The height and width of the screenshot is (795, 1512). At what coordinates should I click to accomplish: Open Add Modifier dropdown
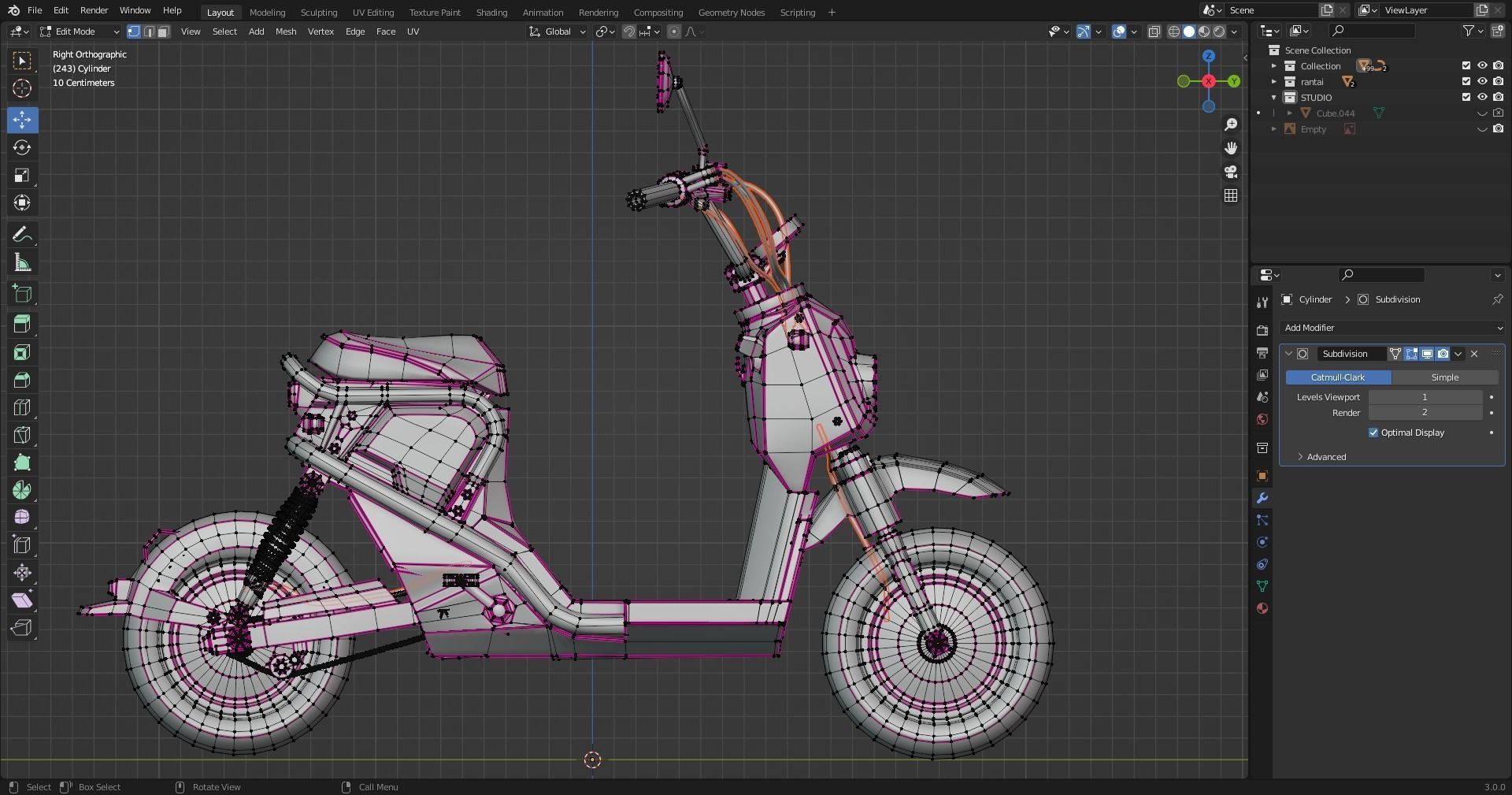1392,328
